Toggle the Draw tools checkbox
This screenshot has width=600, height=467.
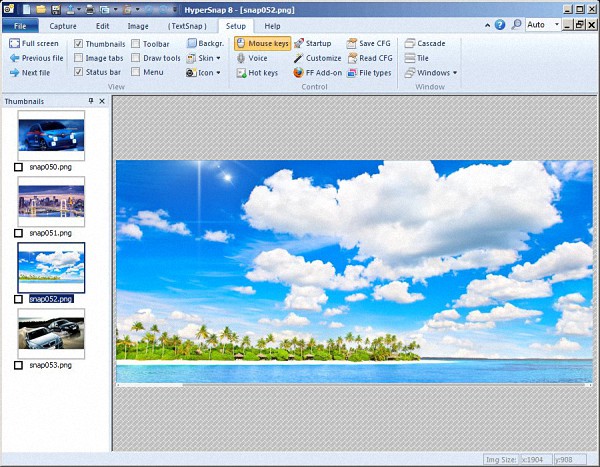click(x=135, y=58)
